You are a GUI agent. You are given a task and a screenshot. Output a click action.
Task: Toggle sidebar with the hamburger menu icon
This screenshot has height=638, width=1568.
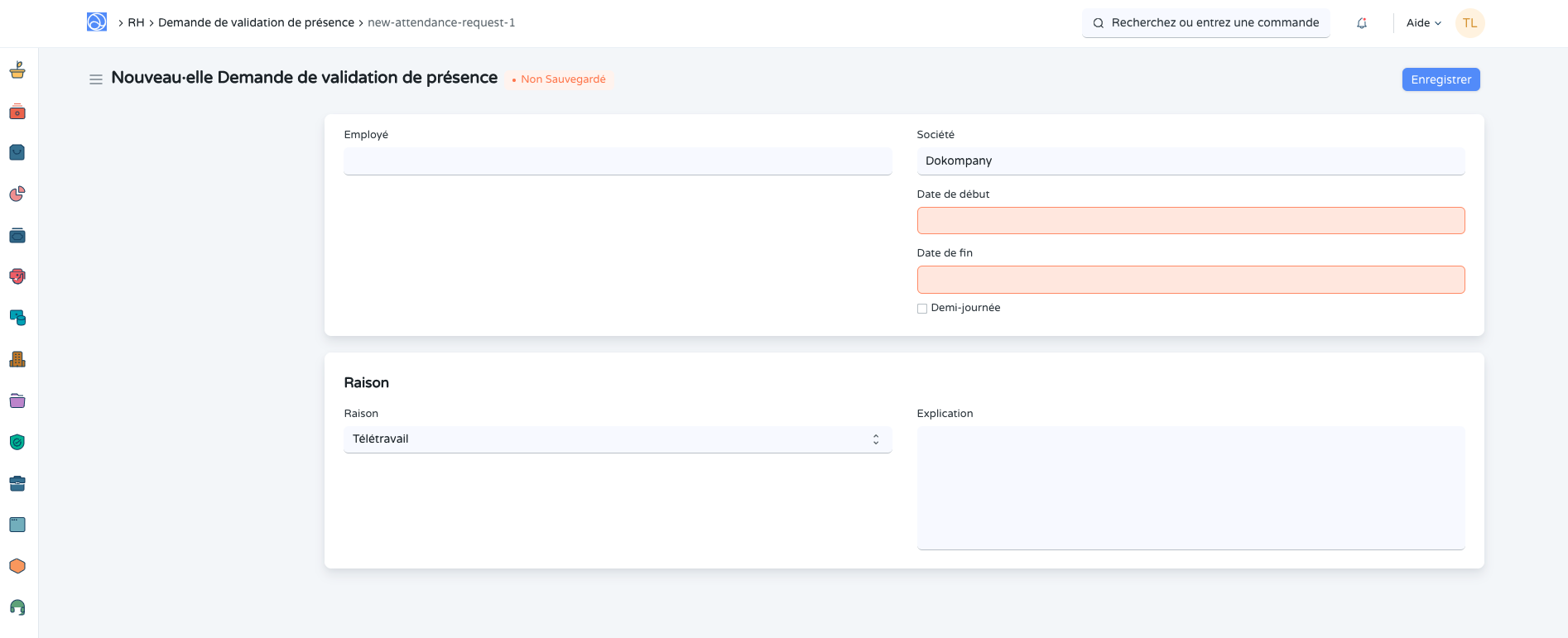(96, 79)
